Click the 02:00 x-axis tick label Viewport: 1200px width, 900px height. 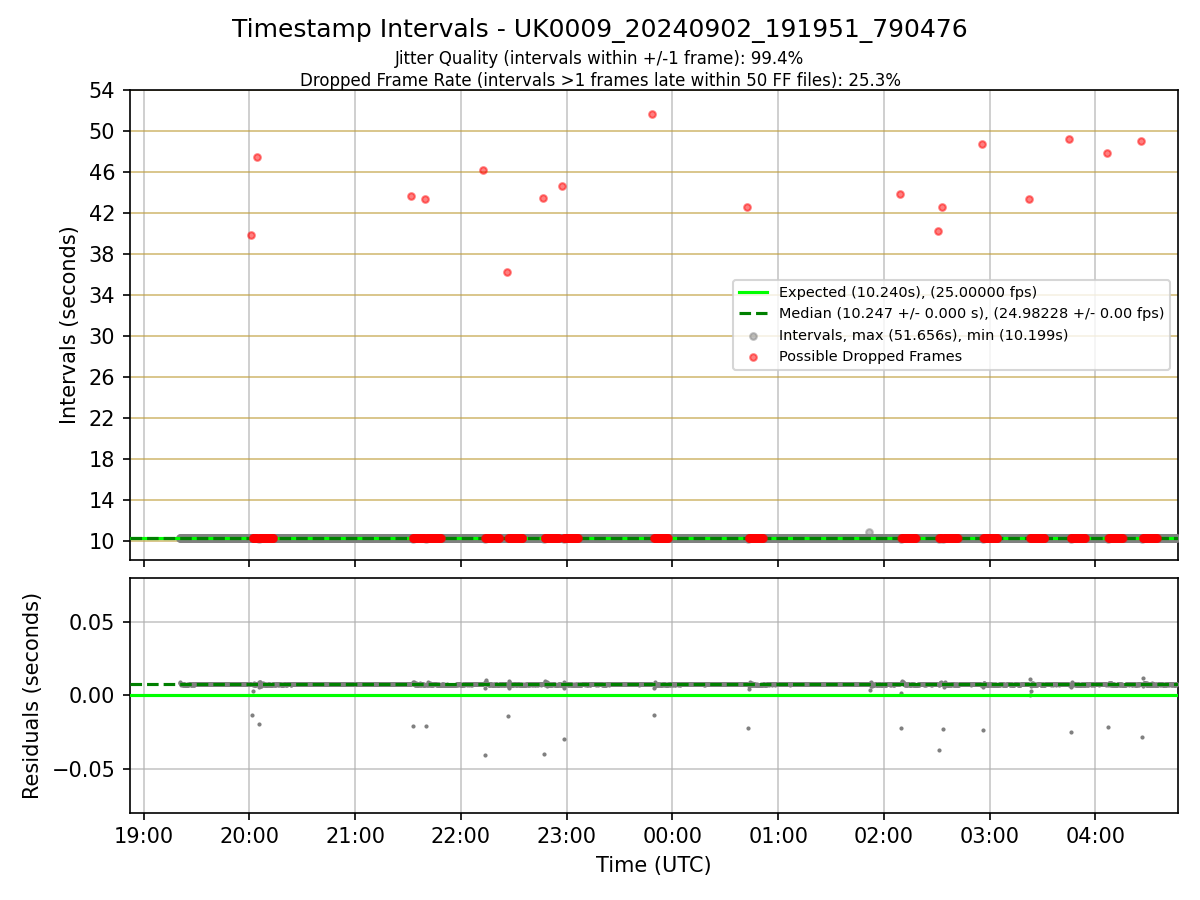click(x=884, y=834)
